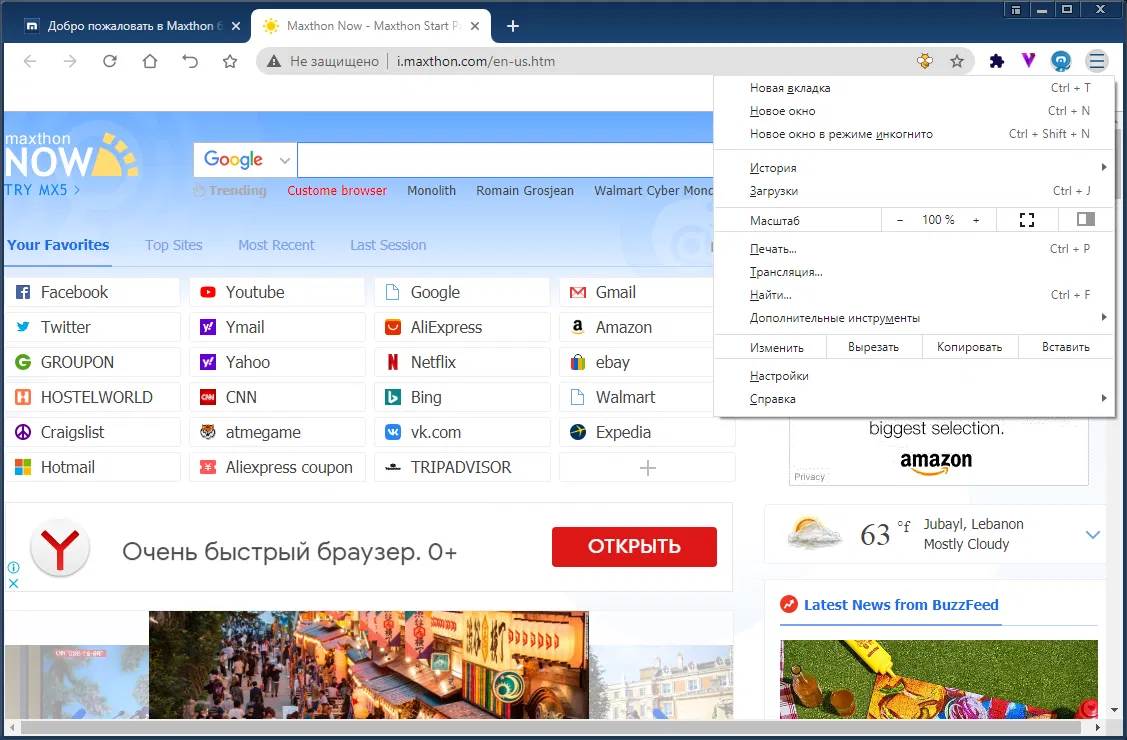Expand the Справка submenu
The image size is (1127, 740).
[x=915, y=399]
